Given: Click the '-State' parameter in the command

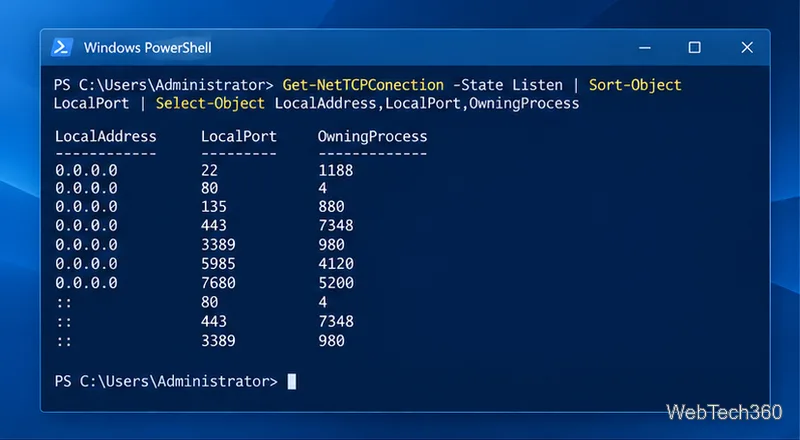Looking at the screenshot, I should (478, 85).
